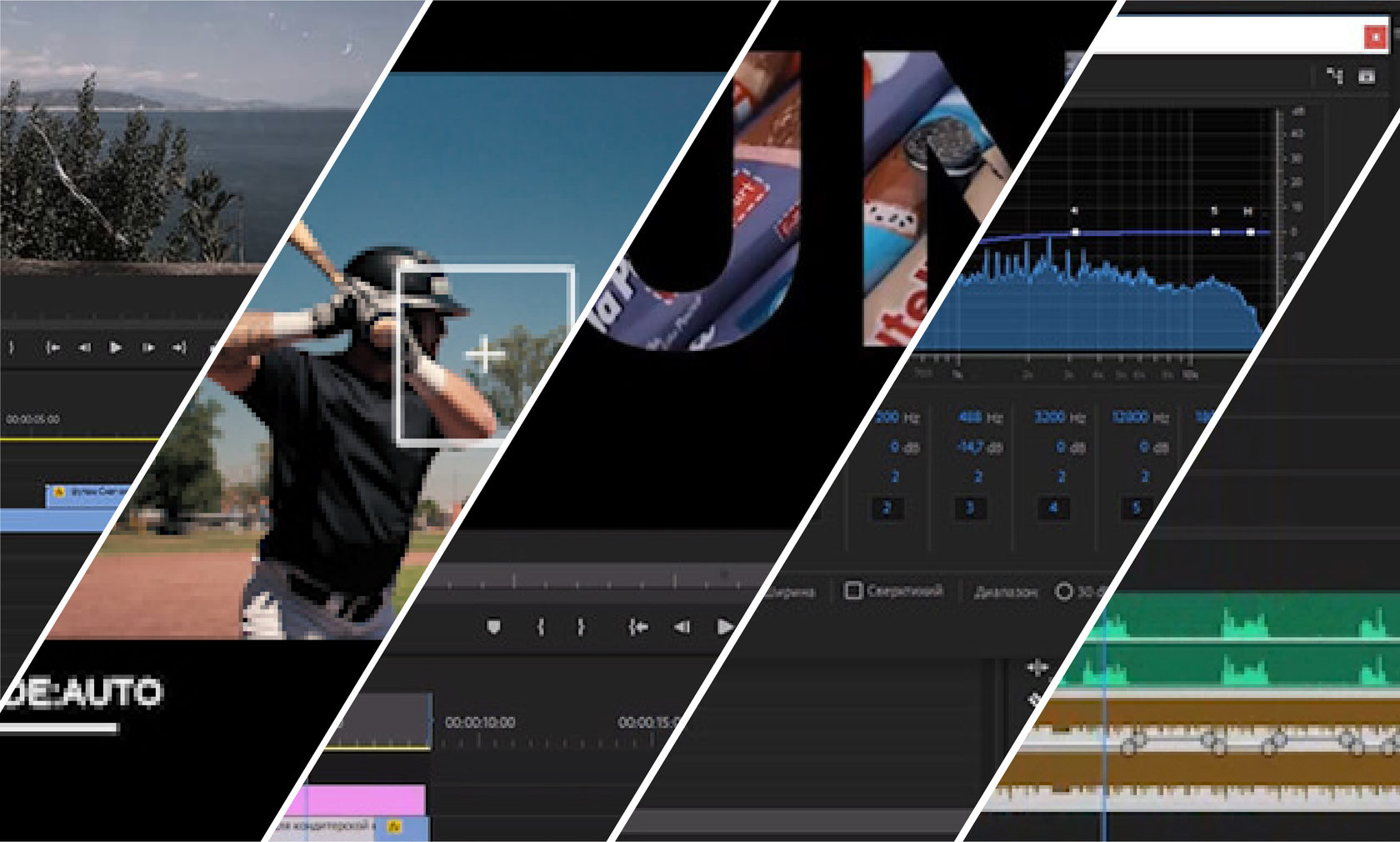1400x842 pixels.
Task: Jump to the Out point under the lake preview
Action: coord(179,348)
